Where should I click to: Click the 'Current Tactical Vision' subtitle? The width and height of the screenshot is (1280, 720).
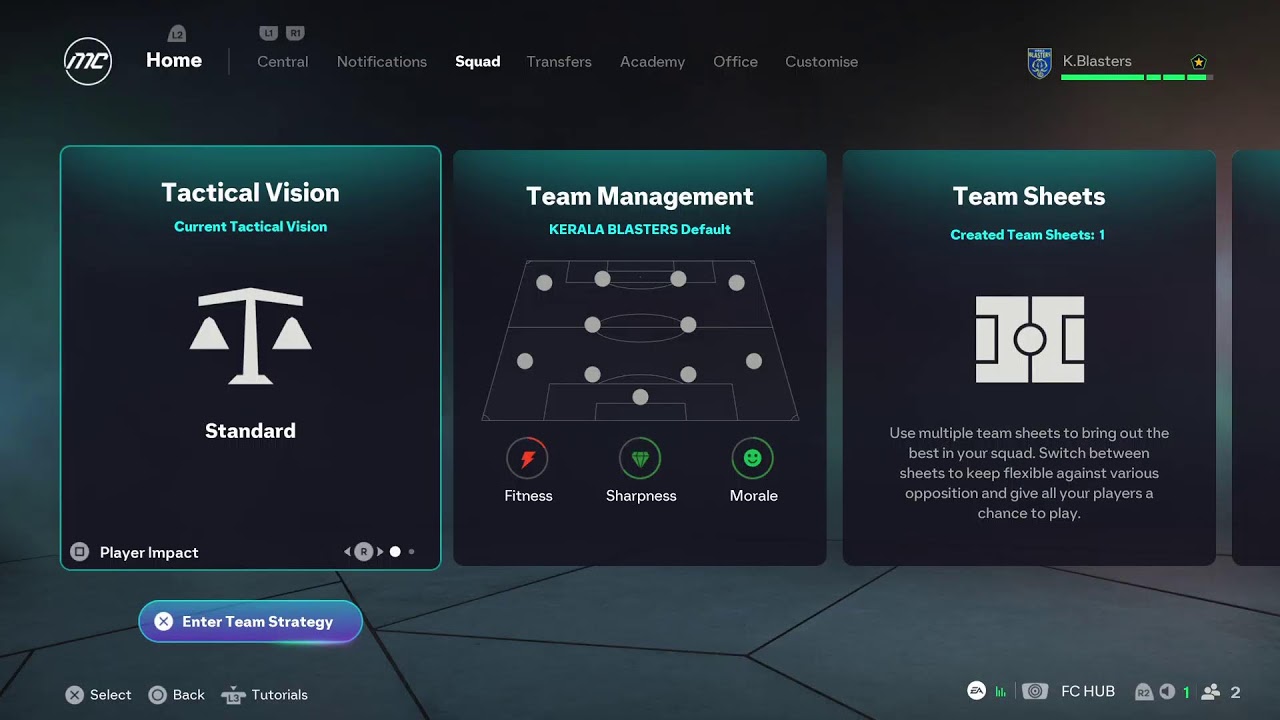click(x=250, y=226)
